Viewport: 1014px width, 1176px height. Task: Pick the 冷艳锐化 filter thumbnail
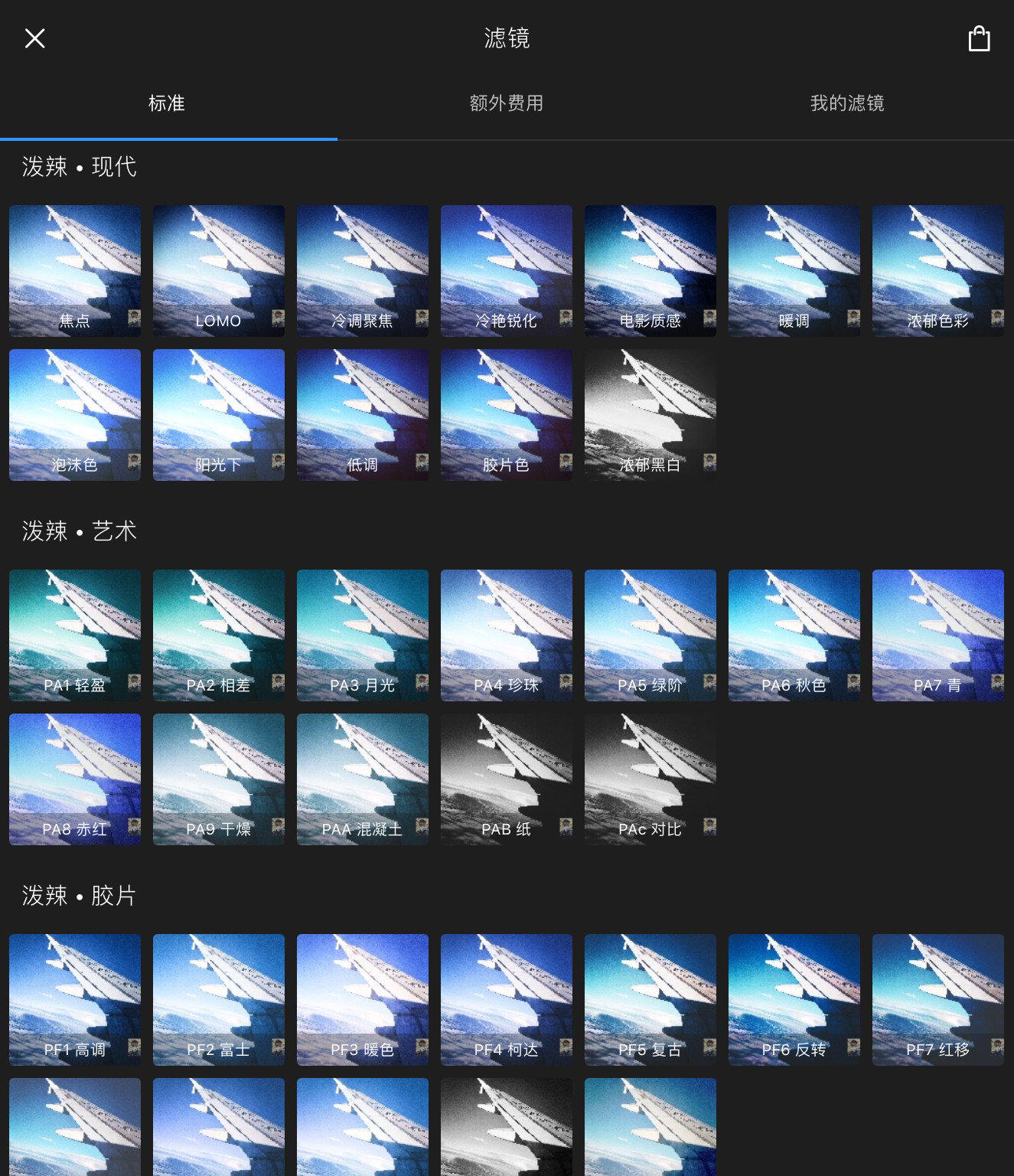click(507, 271)
